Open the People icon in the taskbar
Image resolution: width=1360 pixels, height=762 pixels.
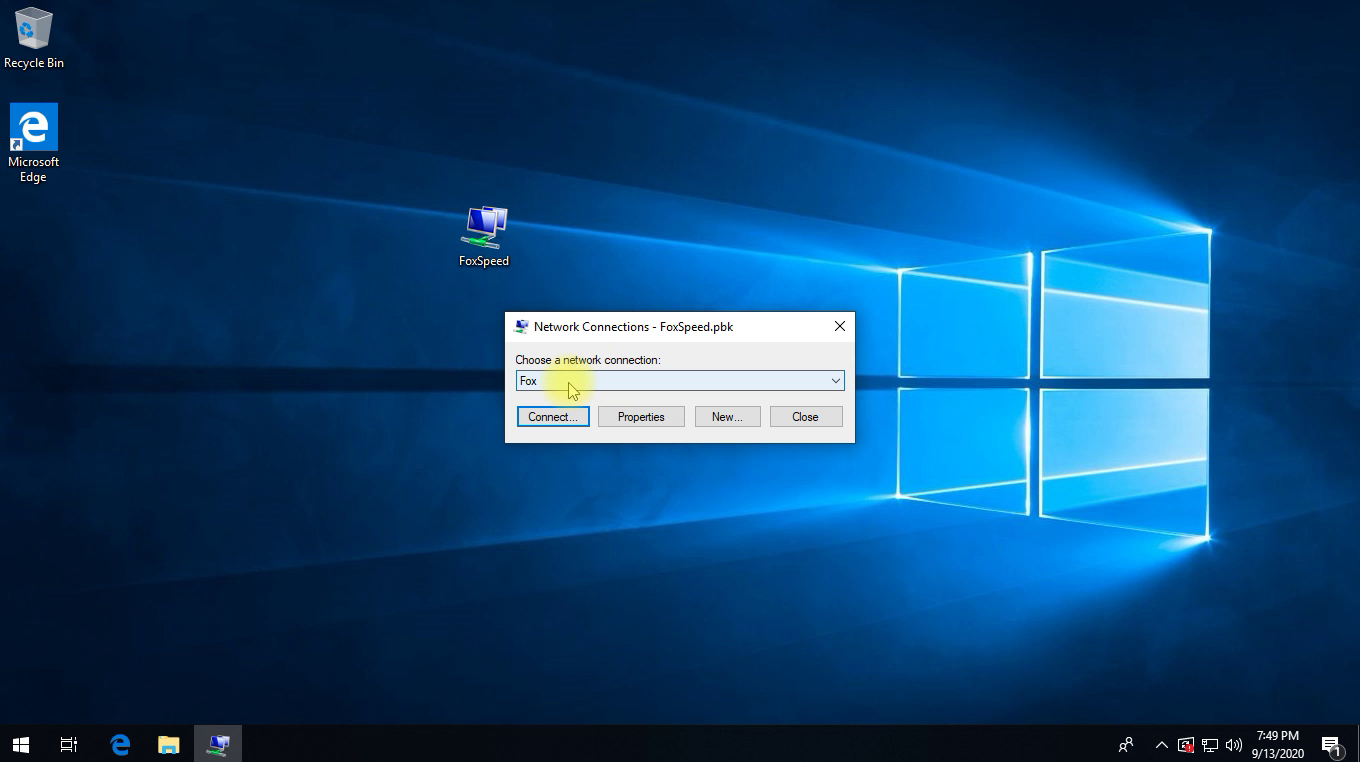coord(1126,744)
